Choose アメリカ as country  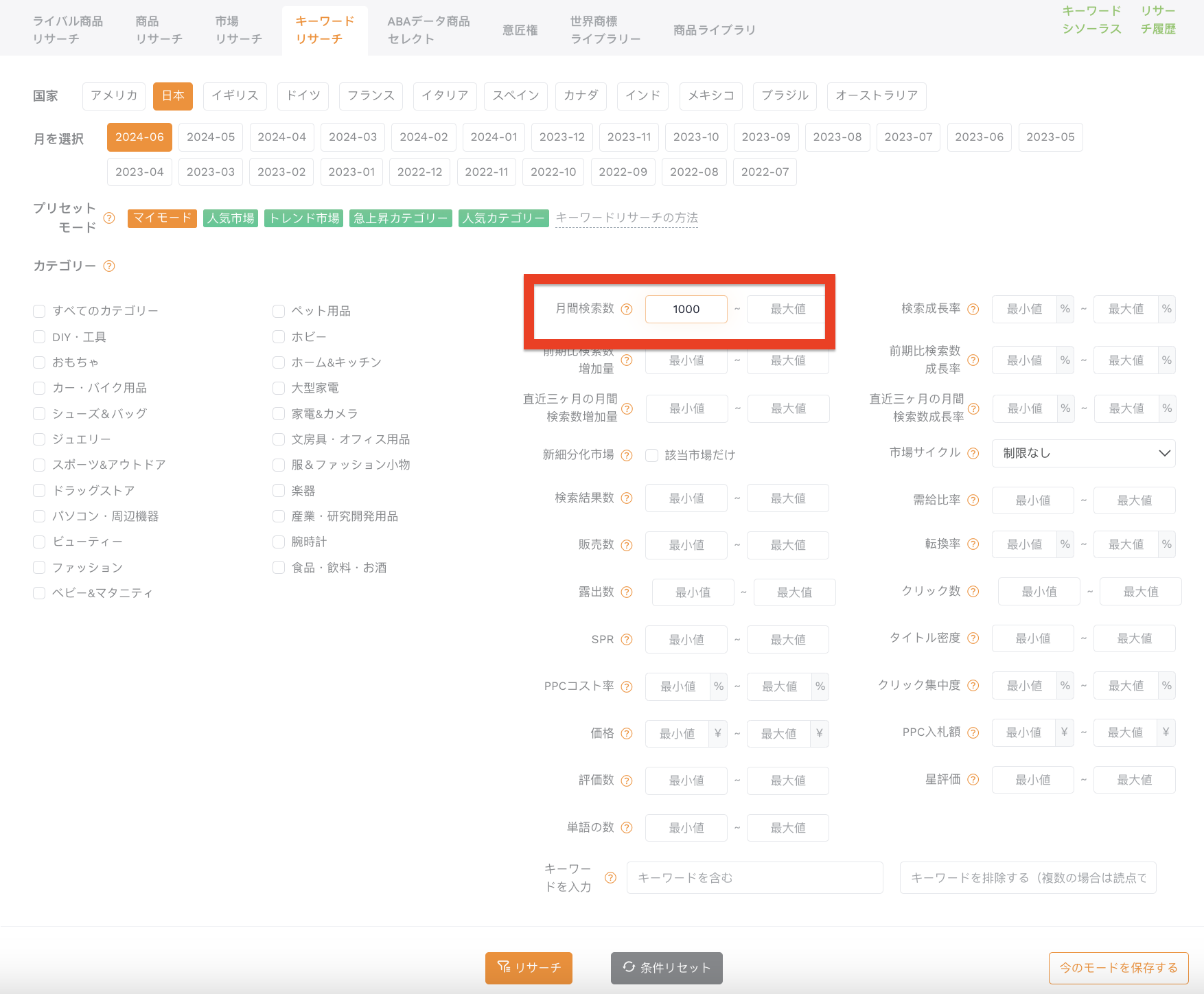click(x=114, y=96)
